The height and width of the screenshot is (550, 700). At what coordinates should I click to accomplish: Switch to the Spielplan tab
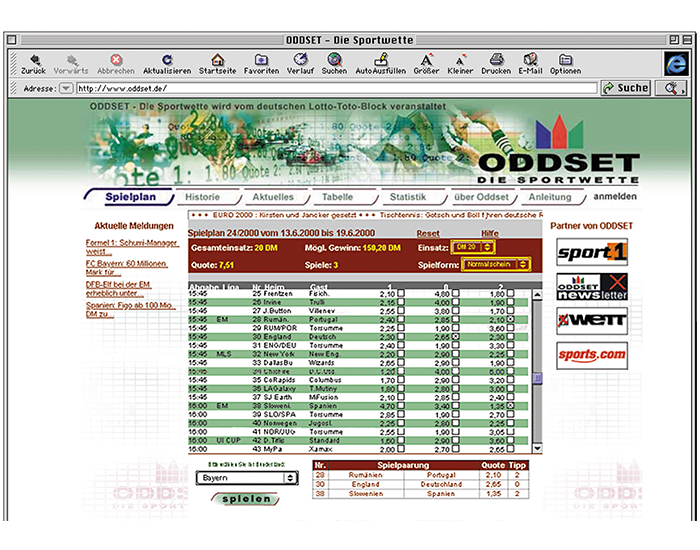(x=130, y=197)
